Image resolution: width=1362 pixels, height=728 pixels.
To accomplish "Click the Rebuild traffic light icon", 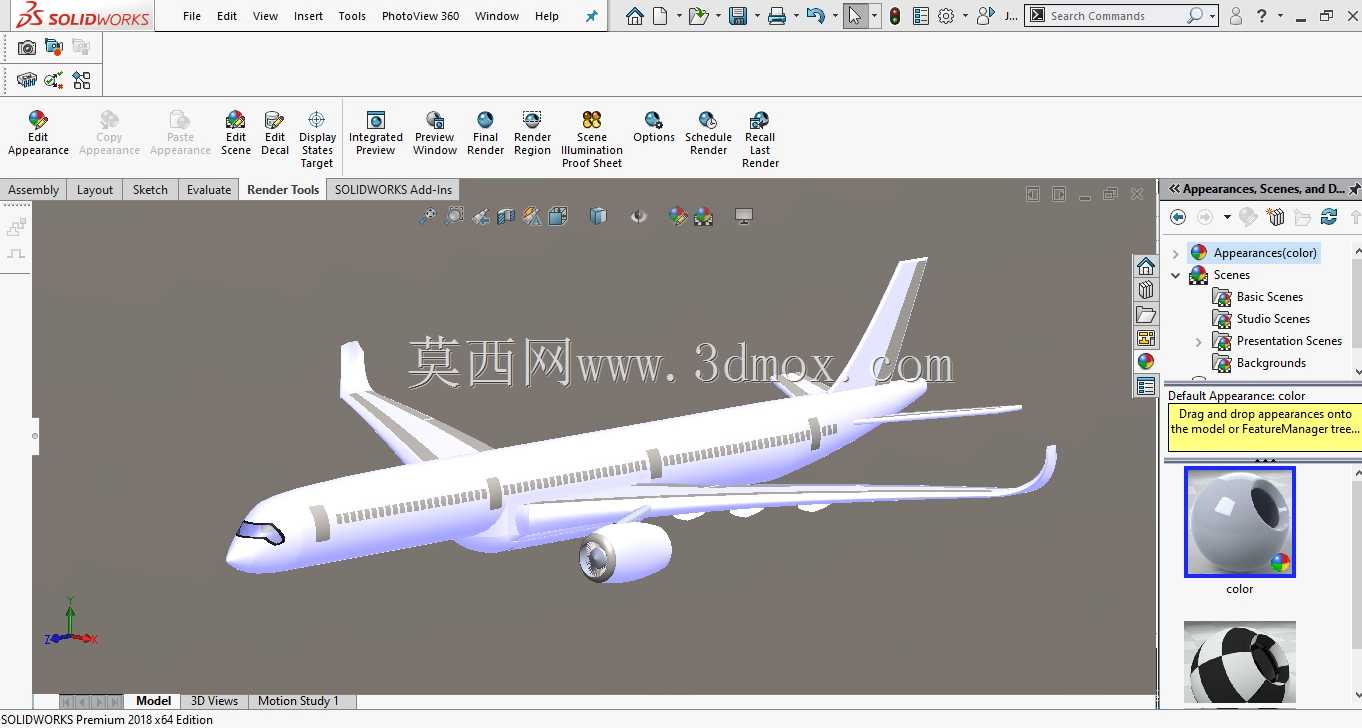I will 895,16.
